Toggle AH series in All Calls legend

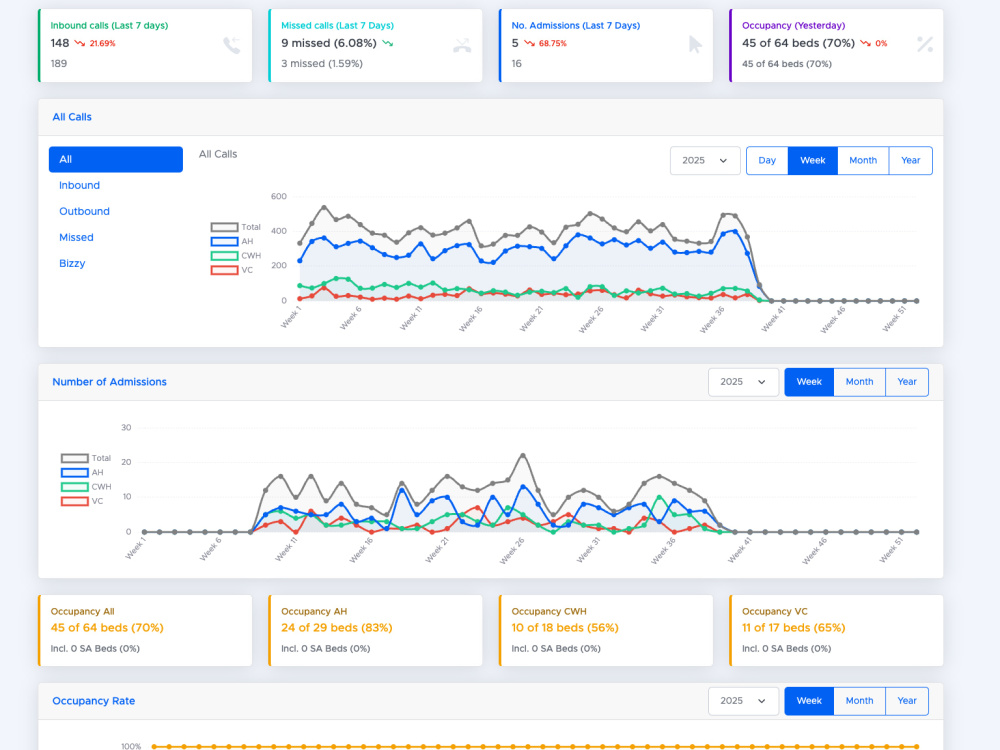click(232, 242)
